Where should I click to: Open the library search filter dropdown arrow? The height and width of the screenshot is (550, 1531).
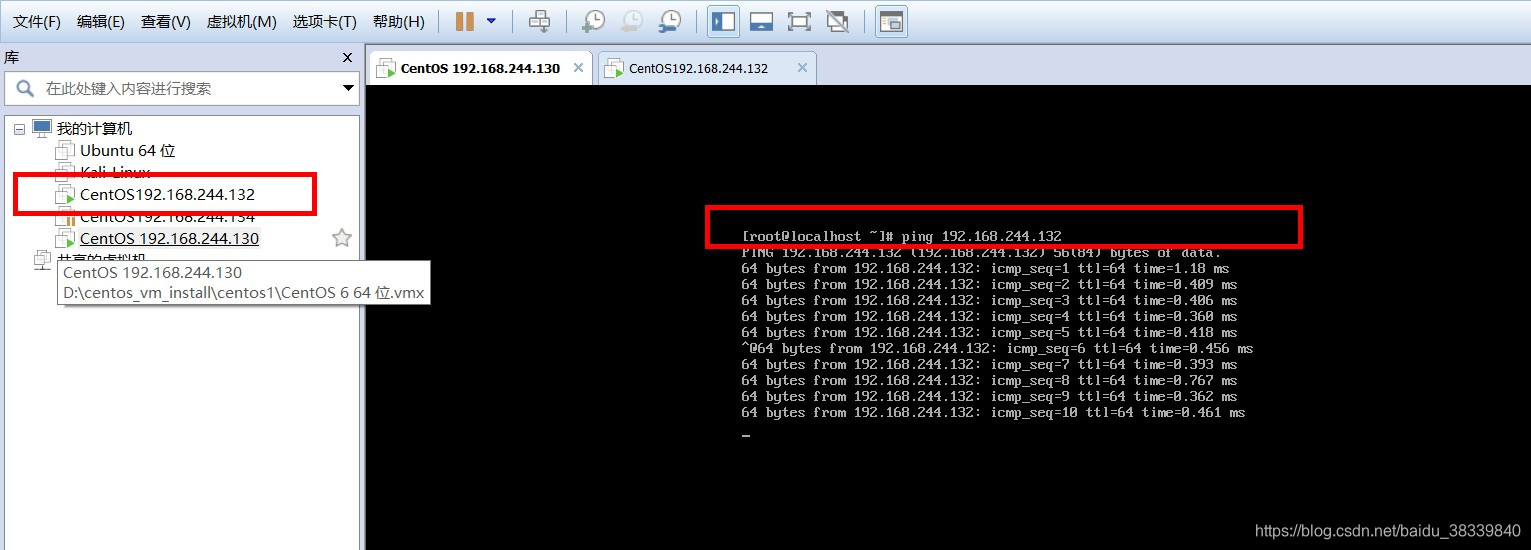(x=348, y=88)
